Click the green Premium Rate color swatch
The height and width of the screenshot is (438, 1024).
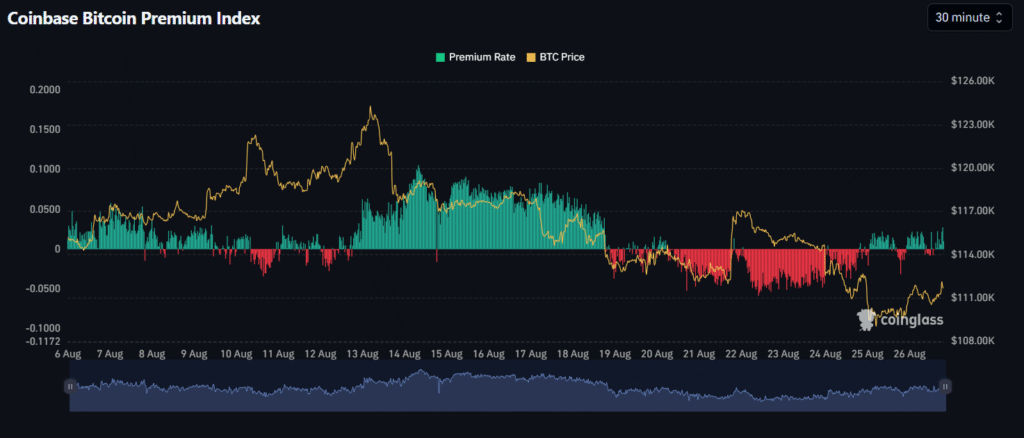440,57
